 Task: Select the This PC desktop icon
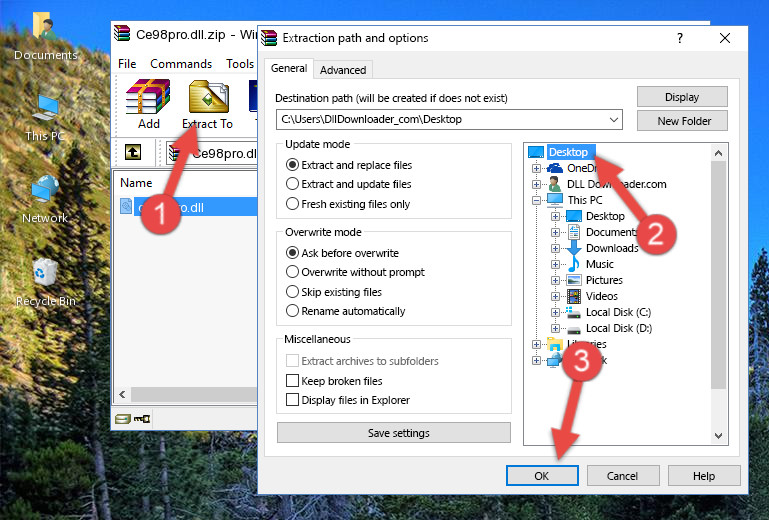[45, 118]
